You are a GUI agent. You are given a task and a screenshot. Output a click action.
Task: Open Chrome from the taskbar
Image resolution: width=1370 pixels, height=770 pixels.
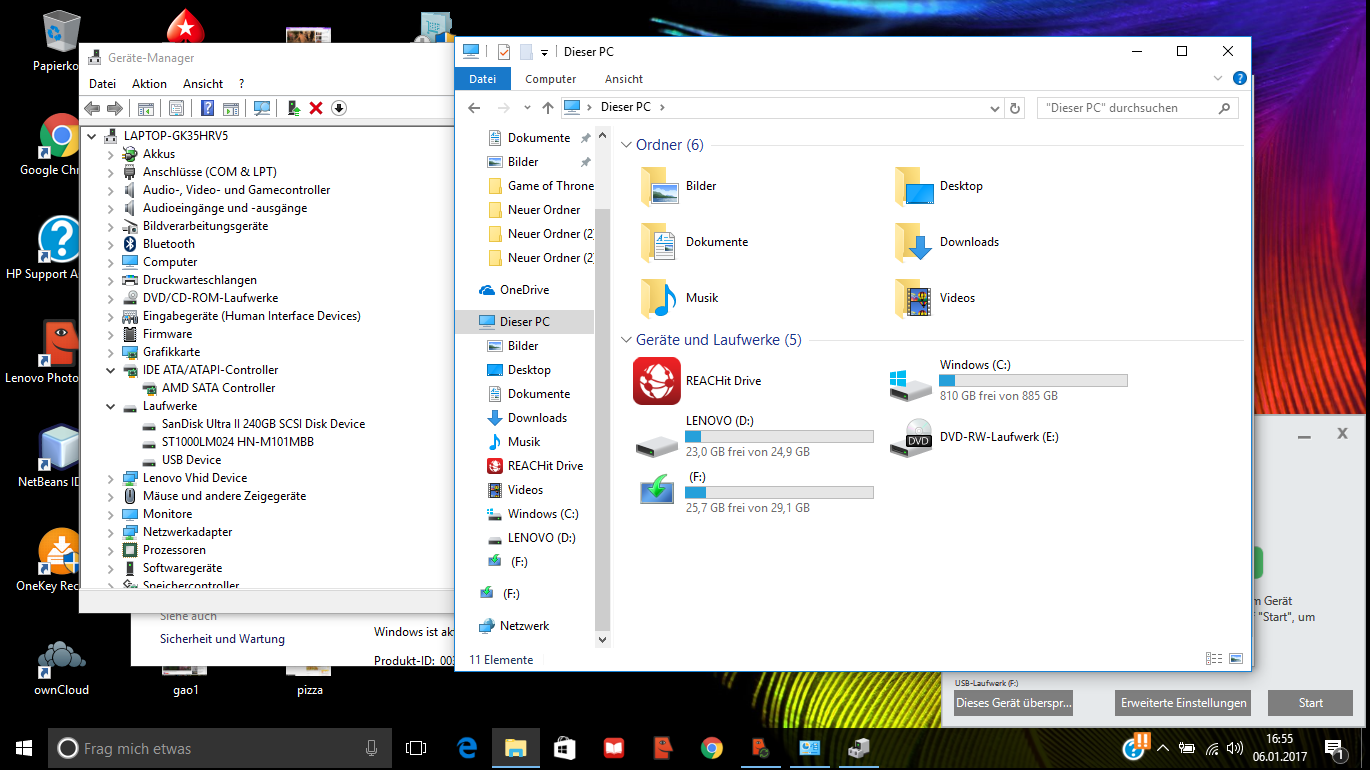pos(711,748)
